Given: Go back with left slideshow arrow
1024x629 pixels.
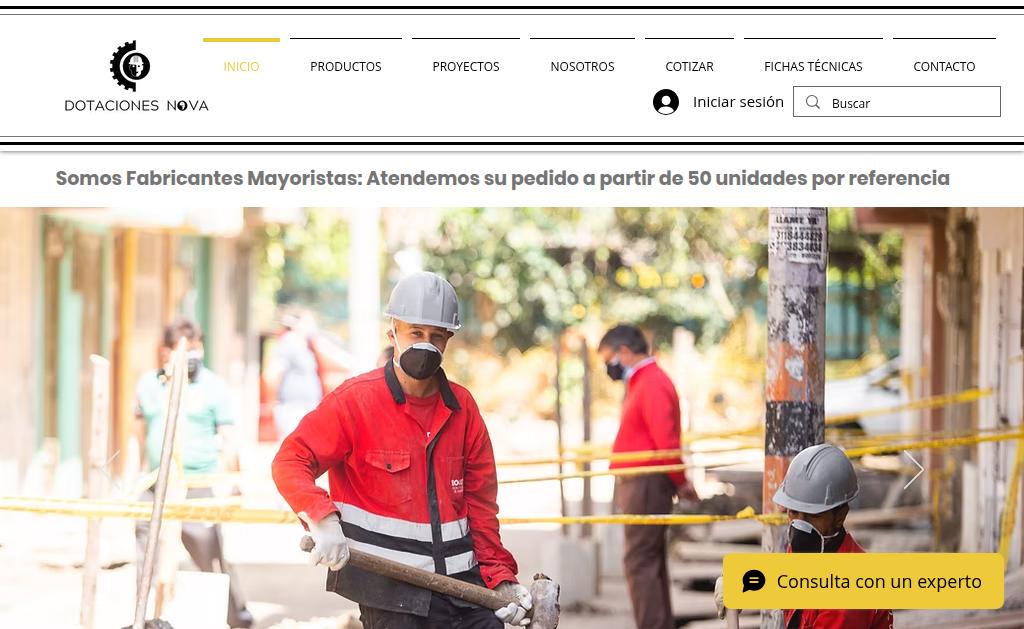Looking at the screenshot, I should 110,469.
